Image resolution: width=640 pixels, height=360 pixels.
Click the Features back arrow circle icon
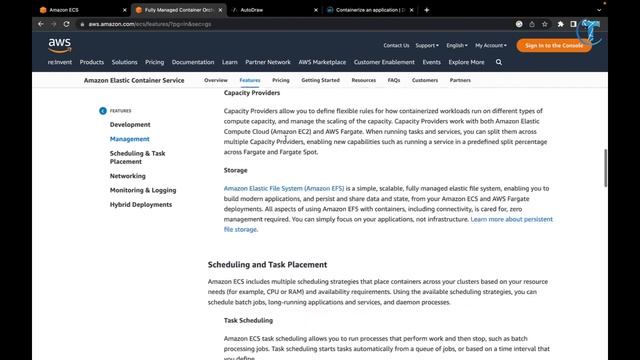[x=103, y=111]
